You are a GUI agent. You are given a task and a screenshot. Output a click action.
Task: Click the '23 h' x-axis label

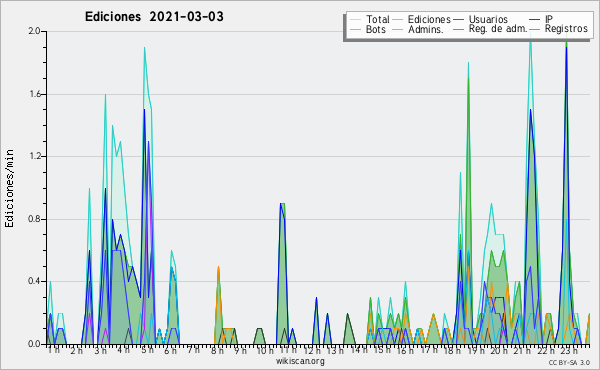coord(569,350)
